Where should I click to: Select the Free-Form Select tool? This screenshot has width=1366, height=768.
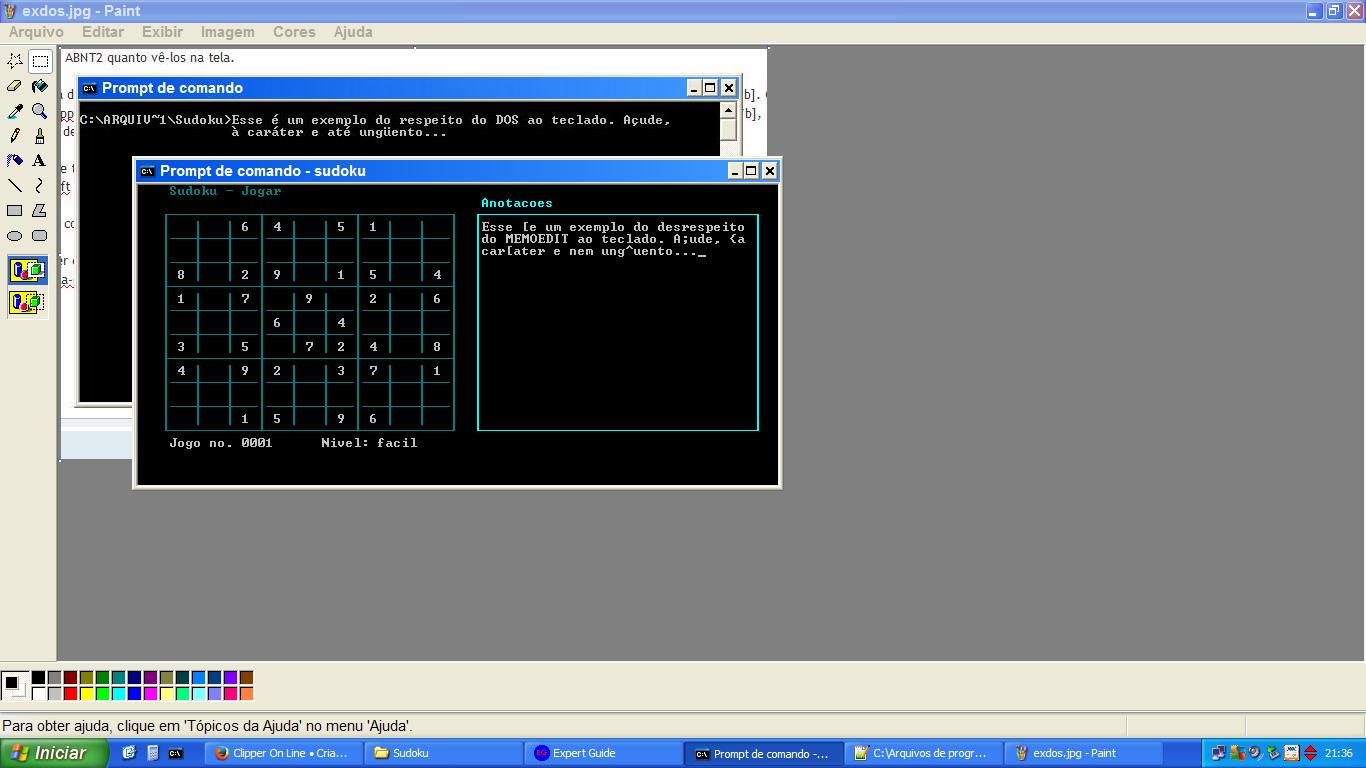[15, 61]
